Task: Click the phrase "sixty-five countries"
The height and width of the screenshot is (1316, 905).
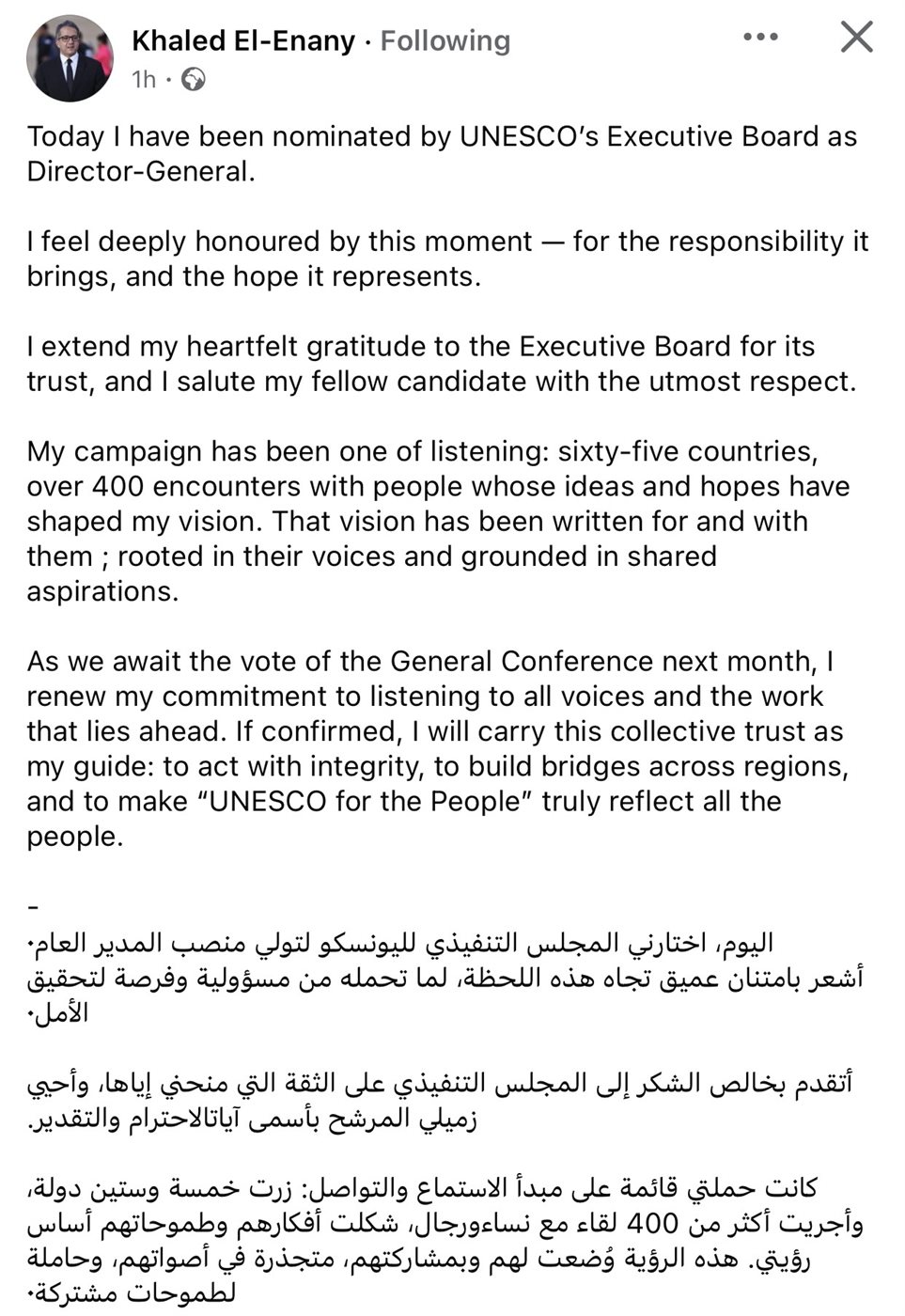Action: point(687,452)
